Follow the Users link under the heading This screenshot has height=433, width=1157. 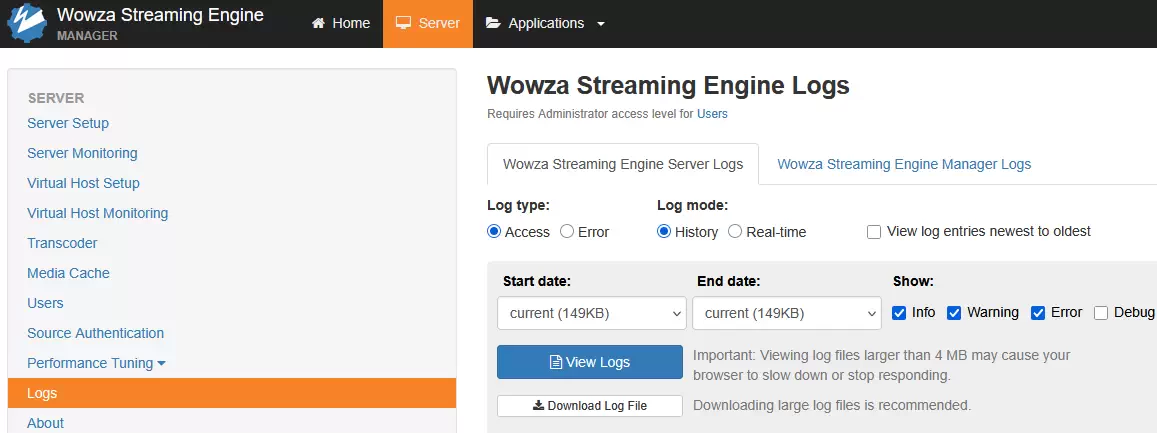click(712, 114)
